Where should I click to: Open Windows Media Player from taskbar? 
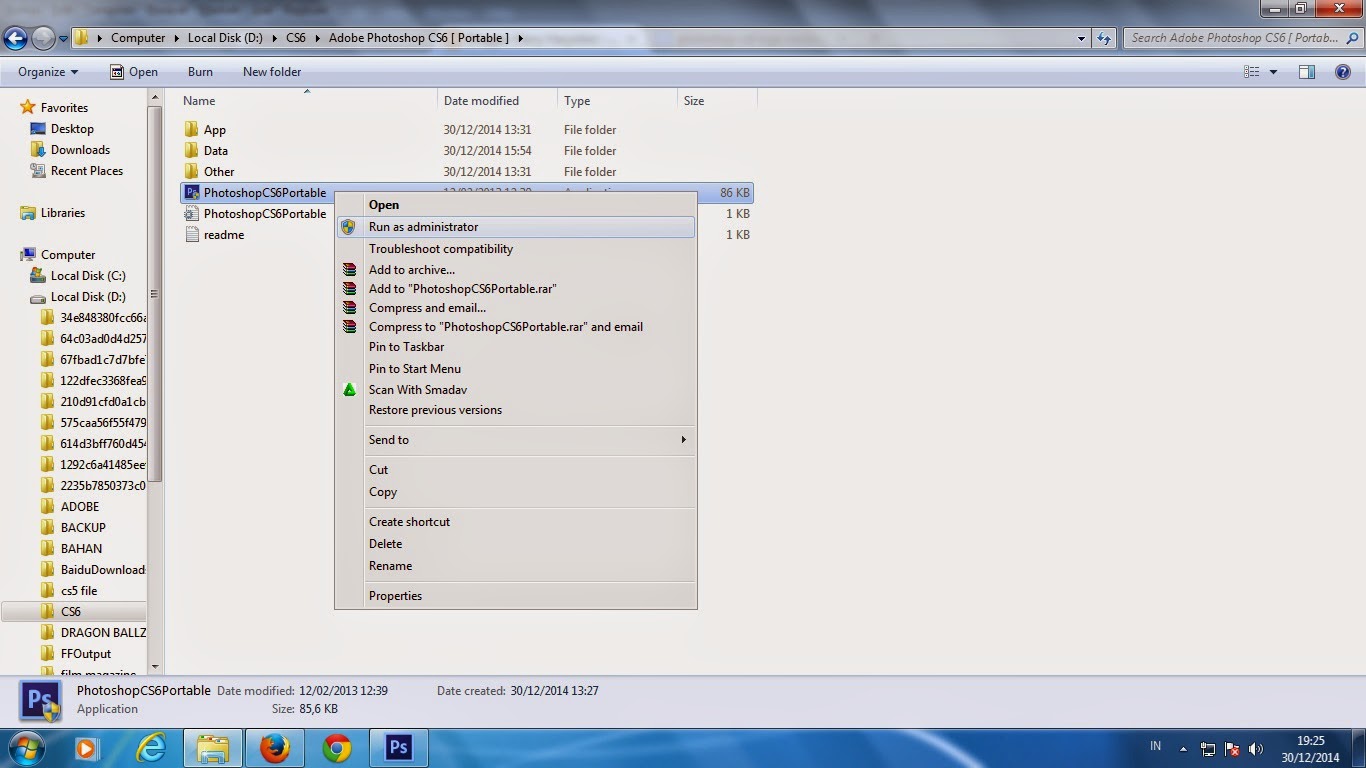click(87, 748)
